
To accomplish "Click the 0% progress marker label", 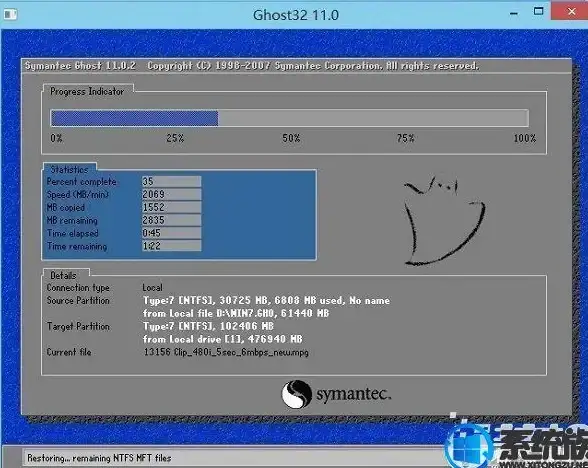I will [x=57, y=138].
